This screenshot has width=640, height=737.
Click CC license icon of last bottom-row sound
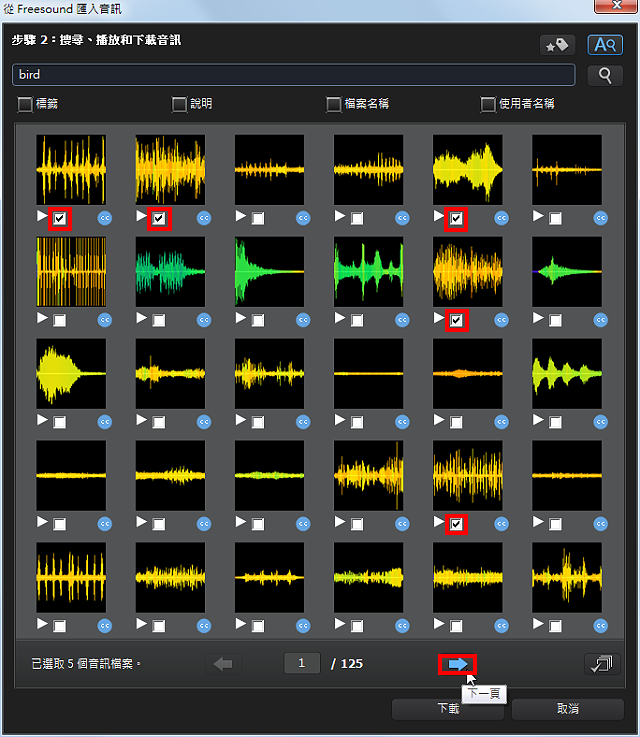(601, 626)
